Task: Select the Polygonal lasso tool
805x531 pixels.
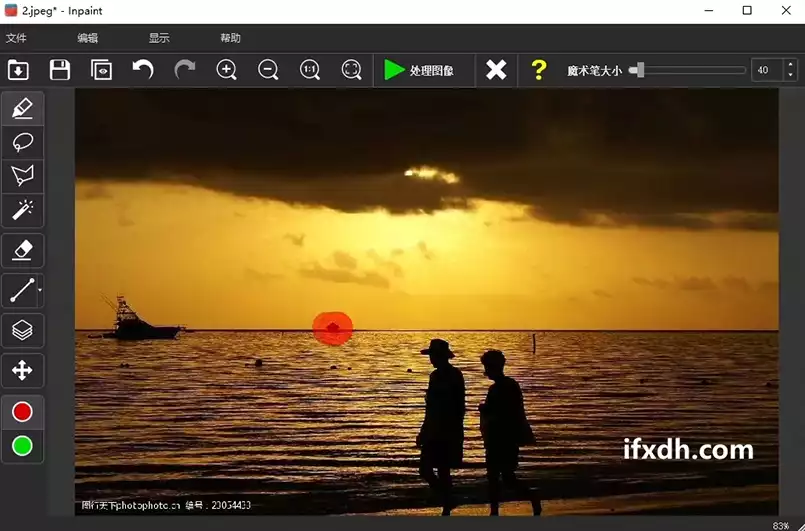Action: click(x=22, y=176)
